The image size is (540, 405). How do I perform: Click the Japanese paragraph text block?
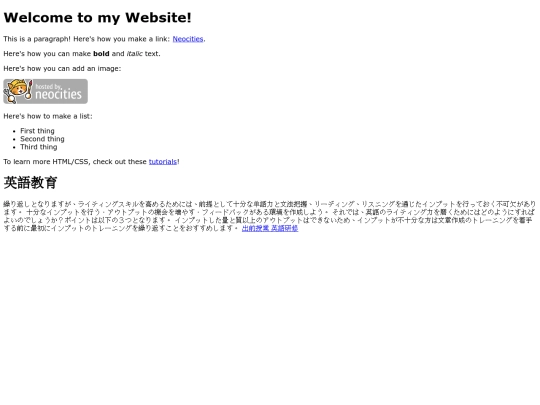tap(270, 216)
